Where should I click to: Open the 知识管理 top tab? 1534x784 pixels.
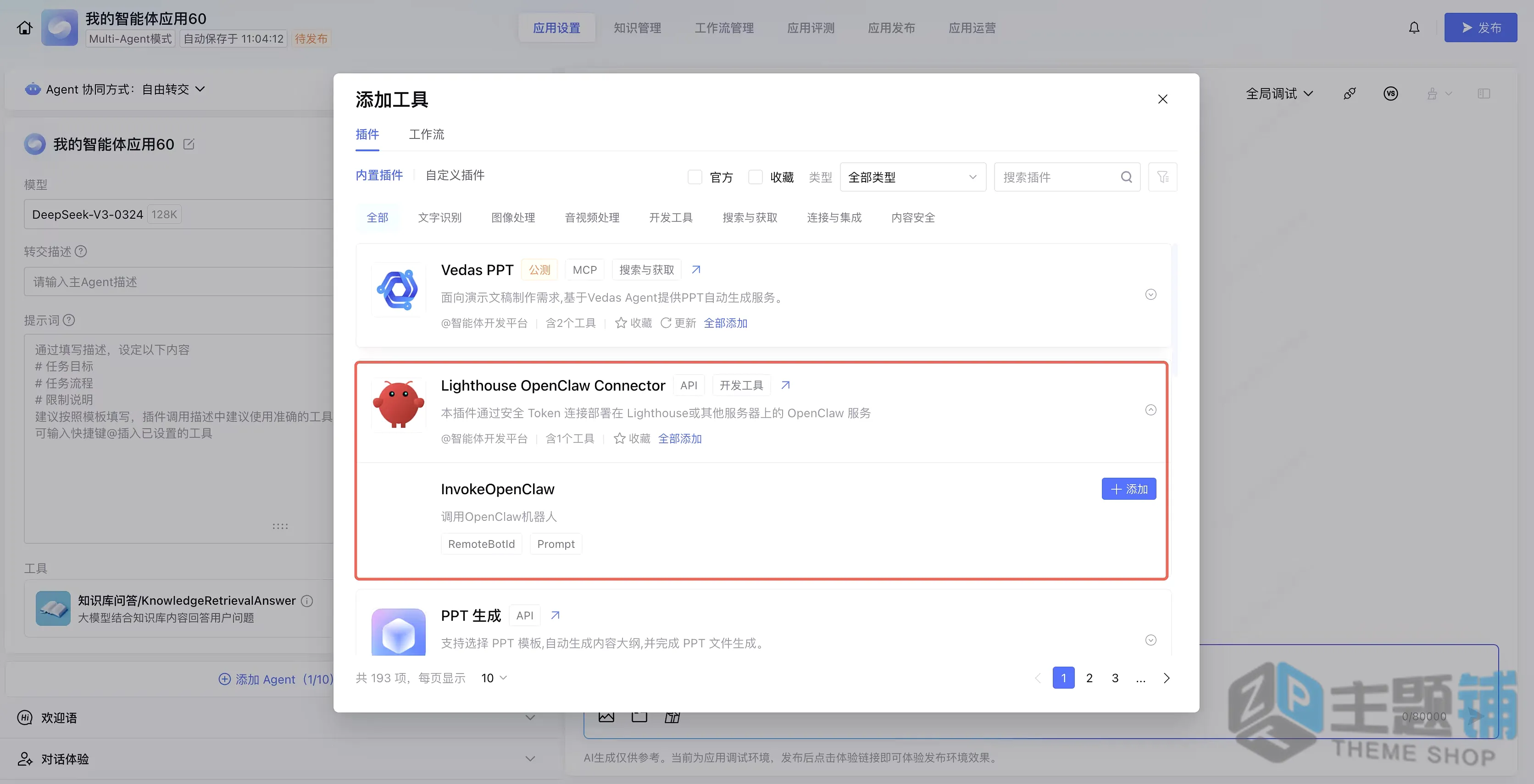click(637, 28)
